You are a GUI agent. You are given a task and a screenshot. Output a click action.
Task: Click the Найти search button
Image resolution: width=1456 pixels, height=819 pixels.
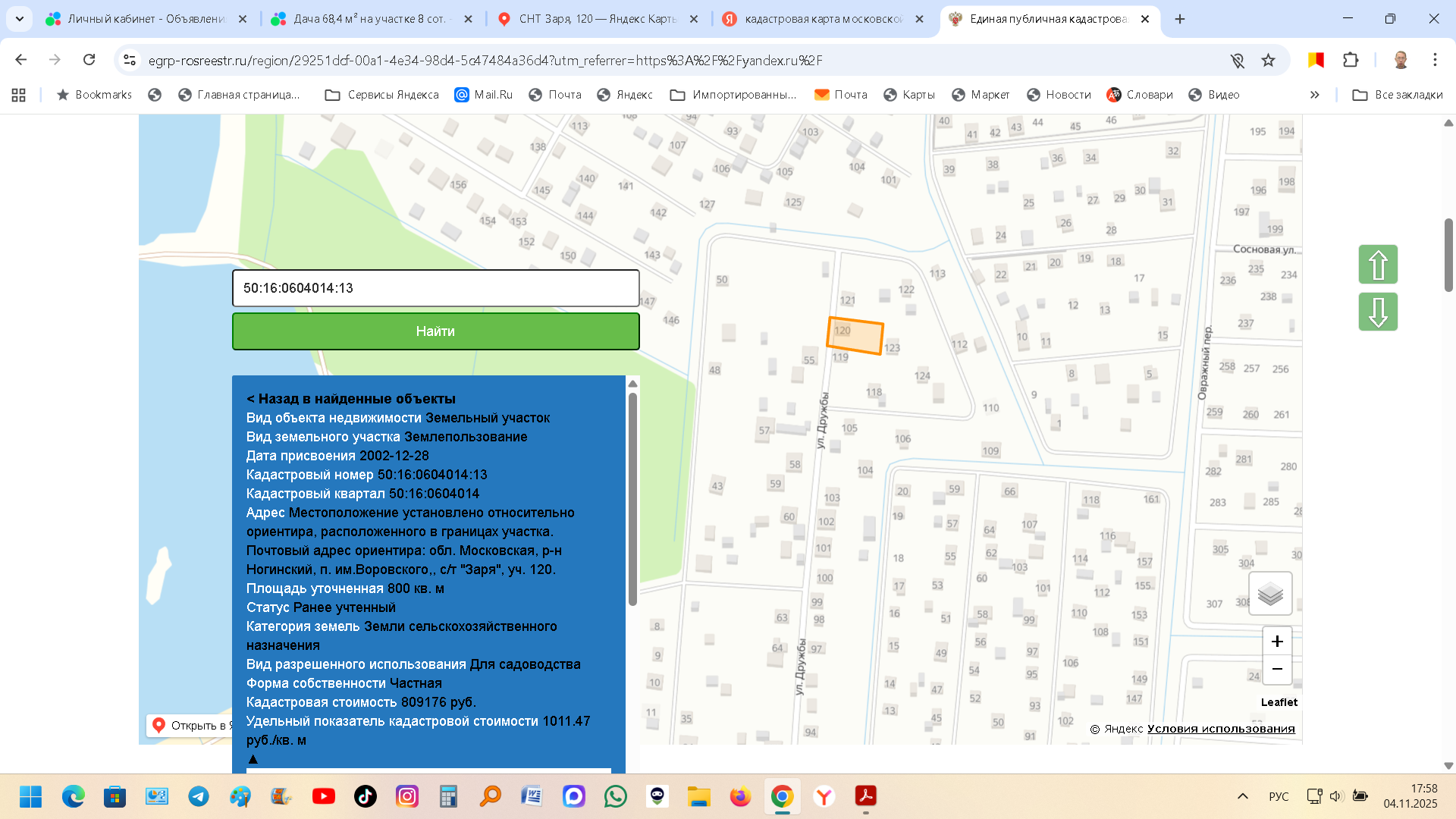435,331
